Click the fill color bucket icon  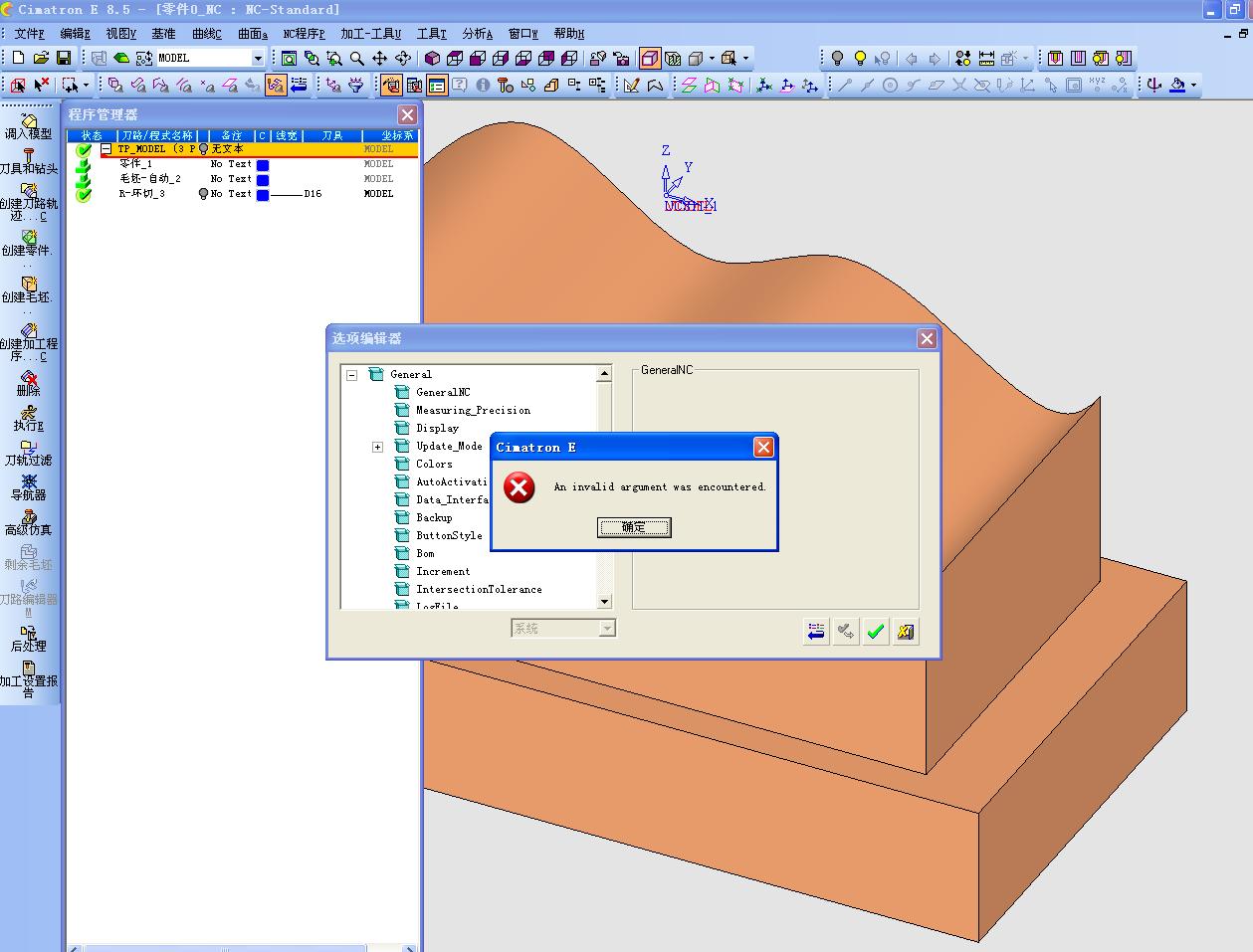[1177, 86]
